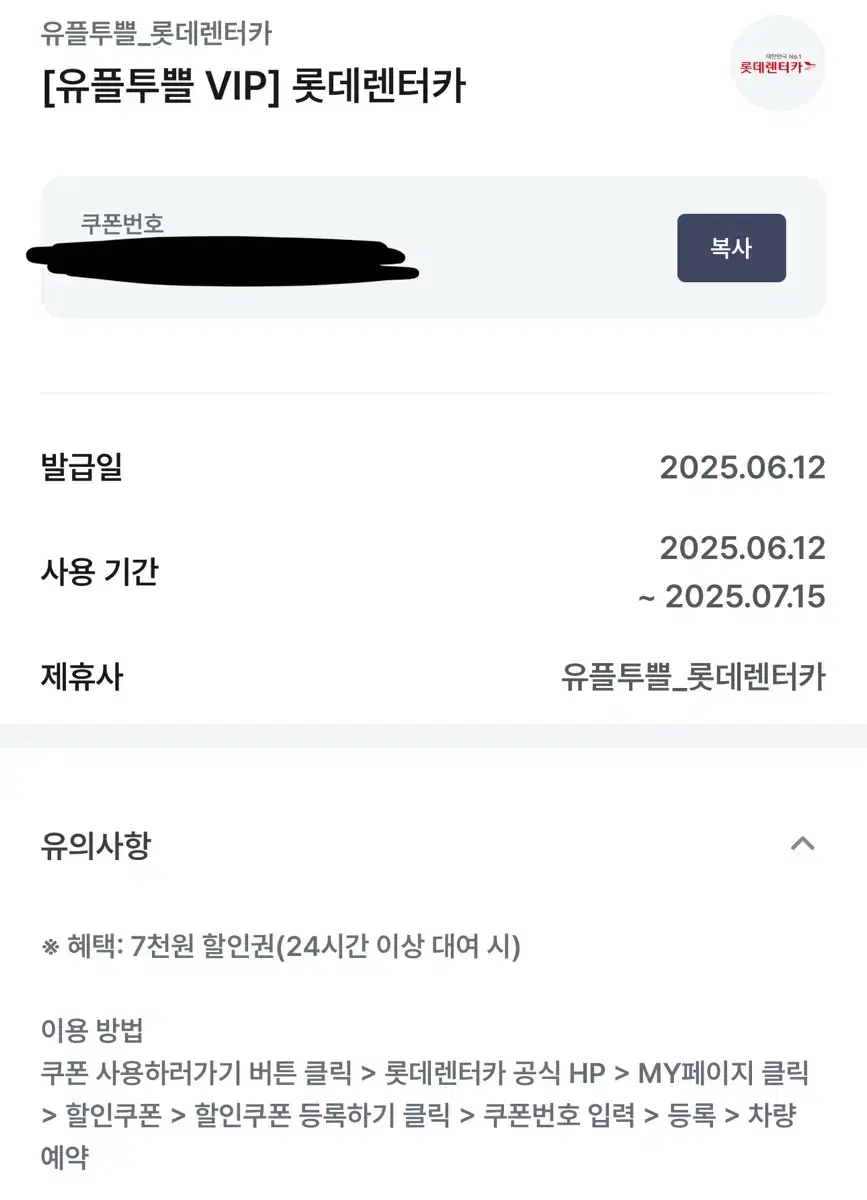Click the [유플투쁠 VIP] 롯데렌터카 title
The height and width of the screenshot is (1200, 867).
point(253,87)
